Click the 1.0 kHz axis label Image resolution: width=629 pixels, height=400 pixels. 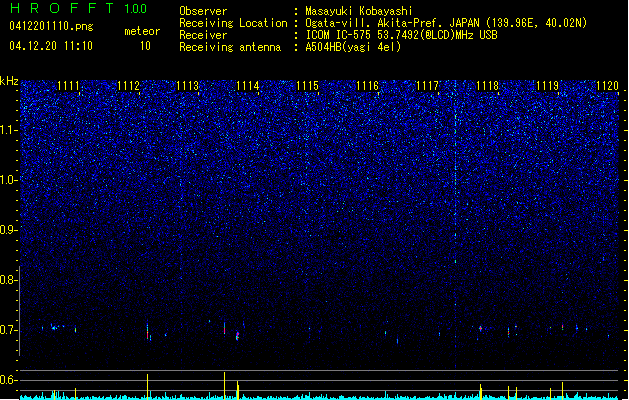8,180
